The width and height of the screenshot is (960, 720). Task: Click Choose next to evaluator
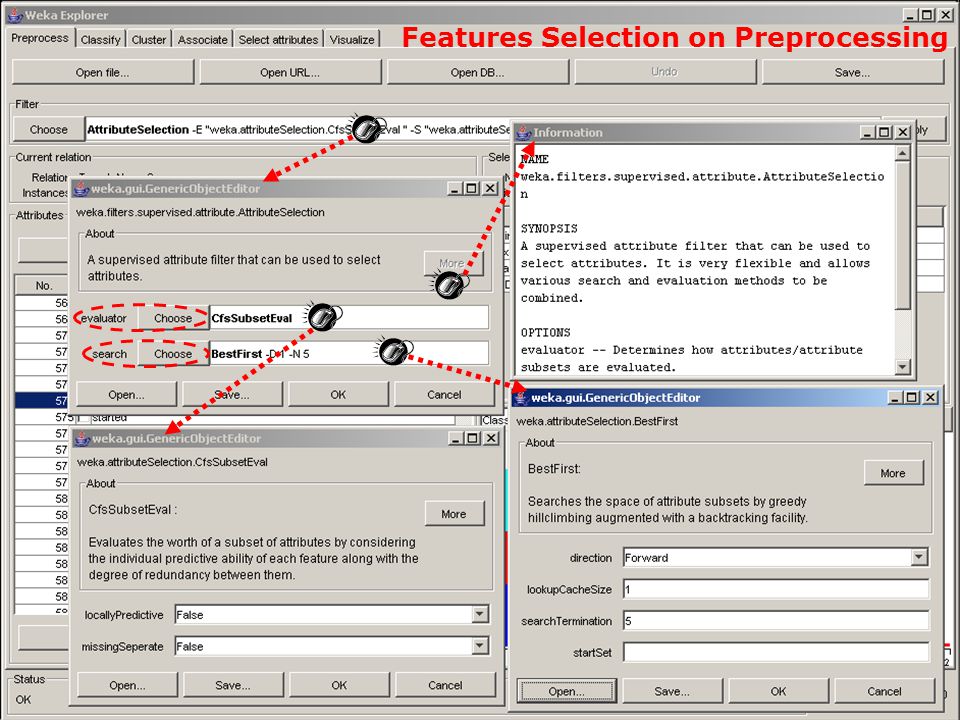click(x=173, y=318)
